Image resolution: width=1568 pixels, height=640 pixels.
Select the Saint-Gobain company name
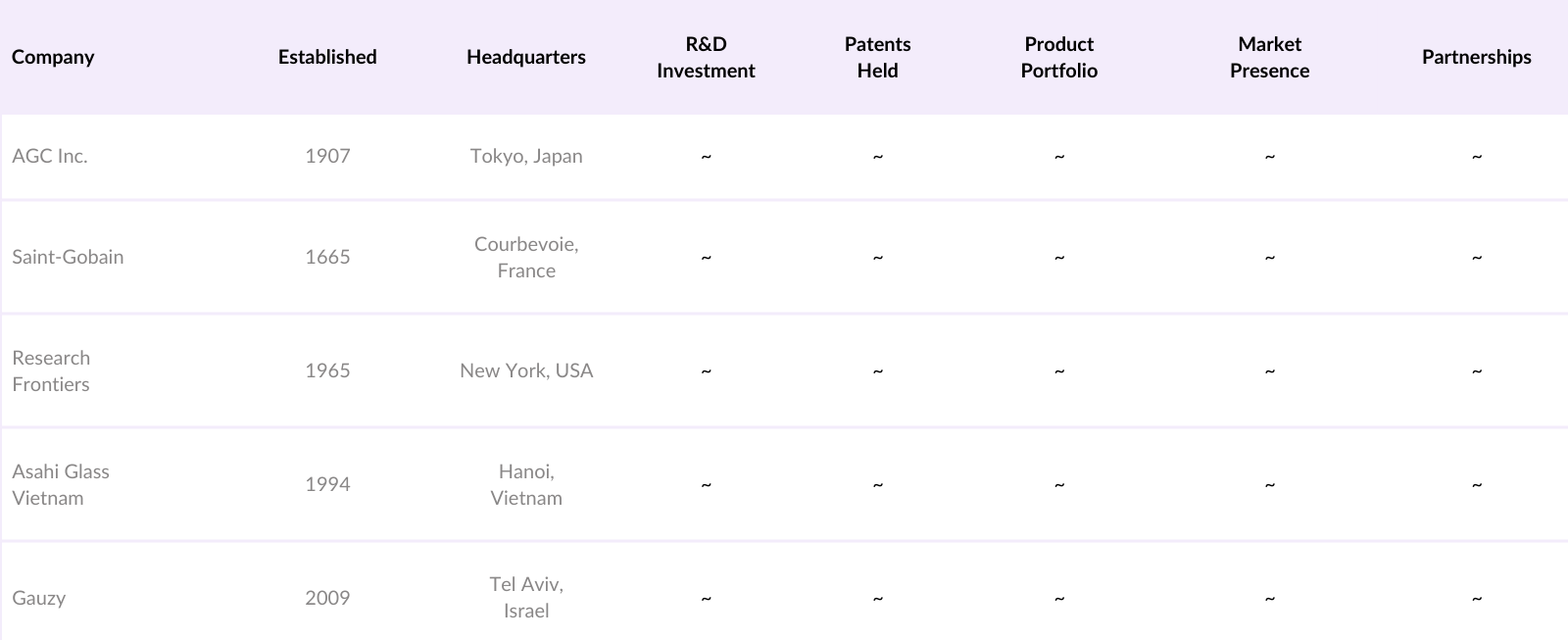point(68,257)
